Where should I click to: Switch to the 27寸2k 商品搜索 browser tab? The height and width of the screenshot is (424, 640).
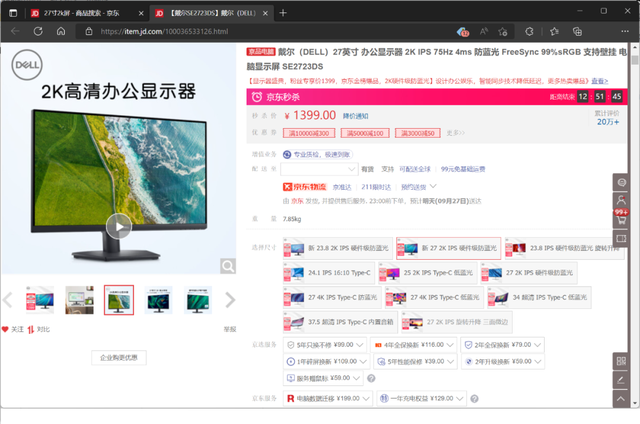87,13
